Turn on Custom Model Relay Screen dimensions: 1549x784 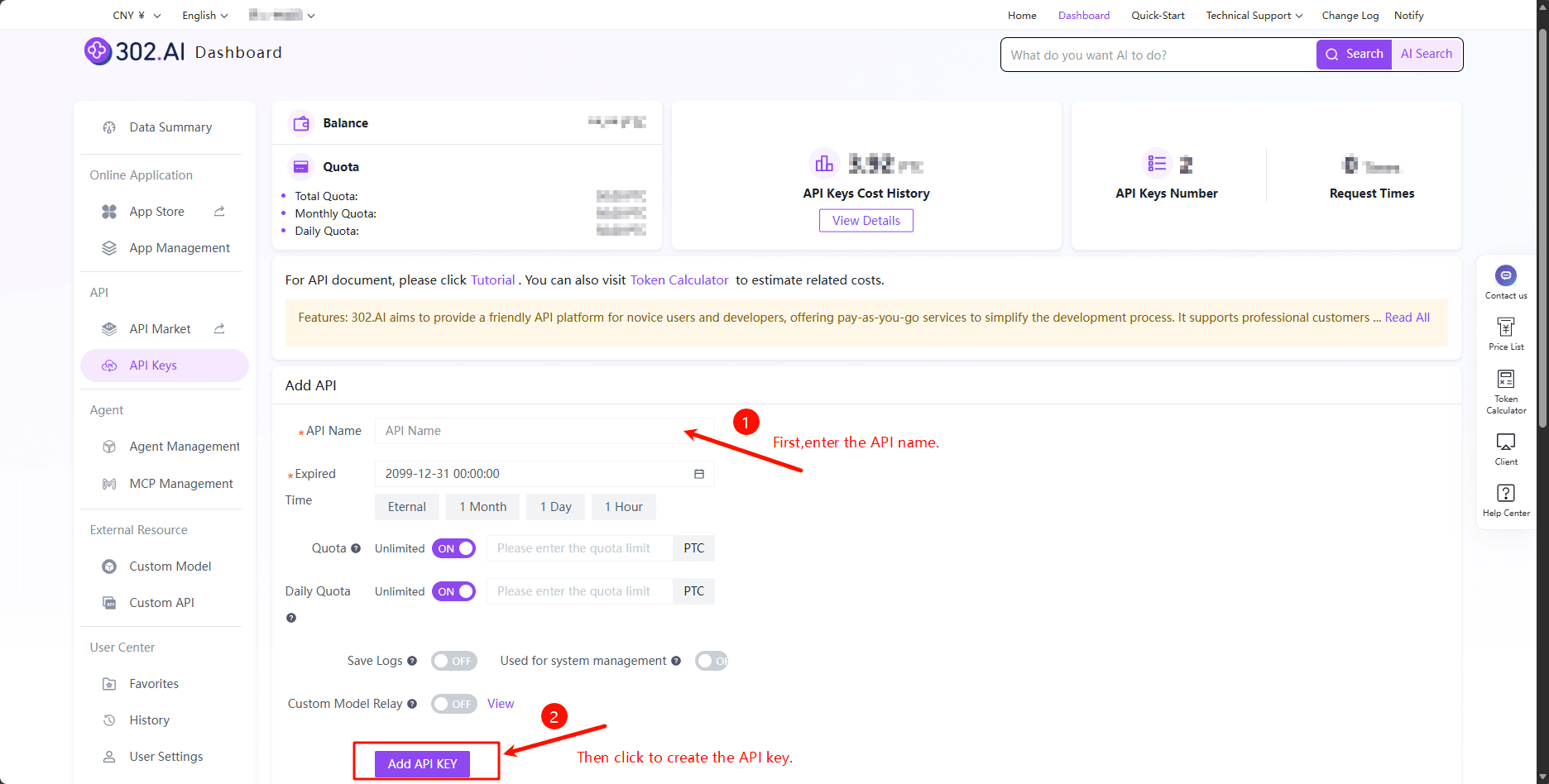[x=453, y=703]
